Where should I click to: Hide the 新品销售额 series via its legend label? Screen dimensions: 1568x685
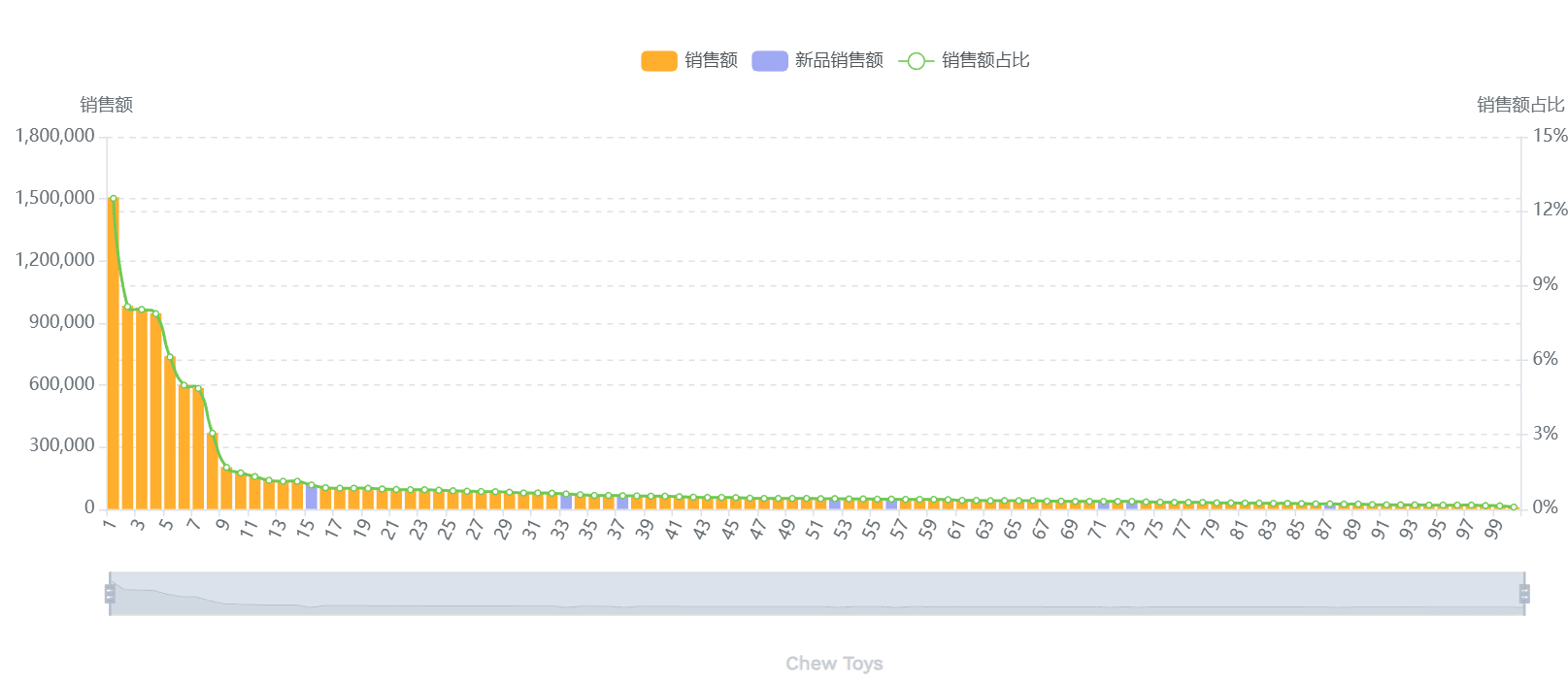click(x=839, y=61)
